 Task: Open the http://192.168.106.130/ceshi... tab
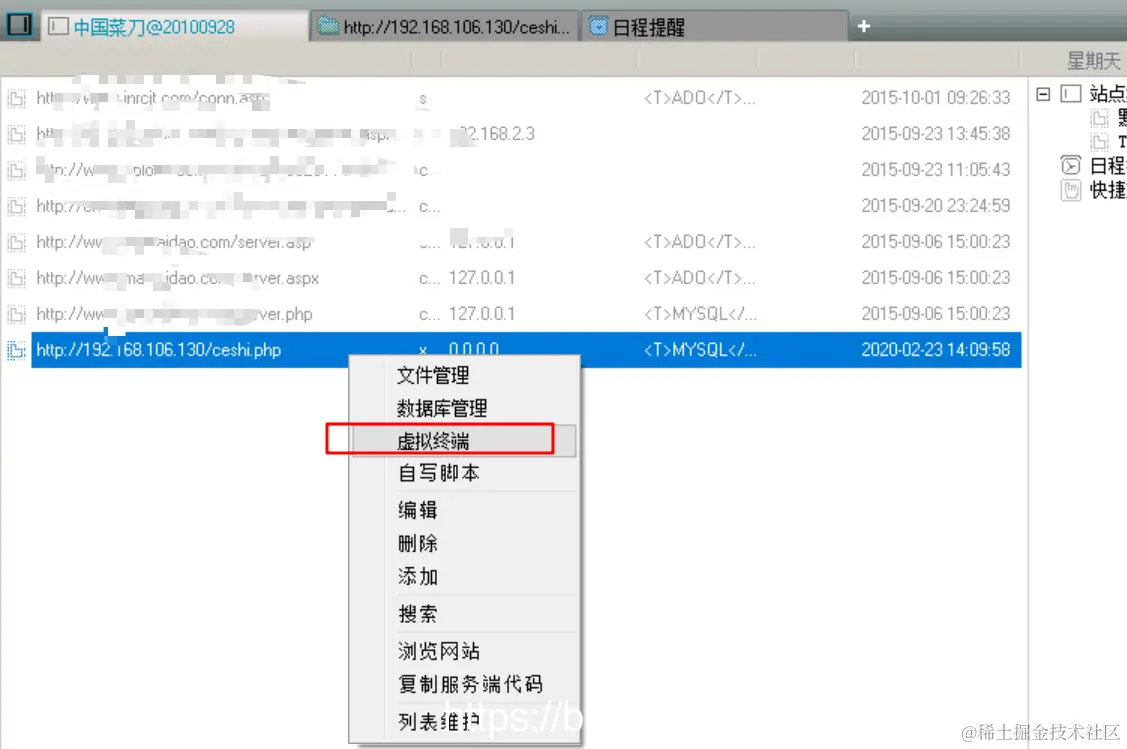coord(445,27)
